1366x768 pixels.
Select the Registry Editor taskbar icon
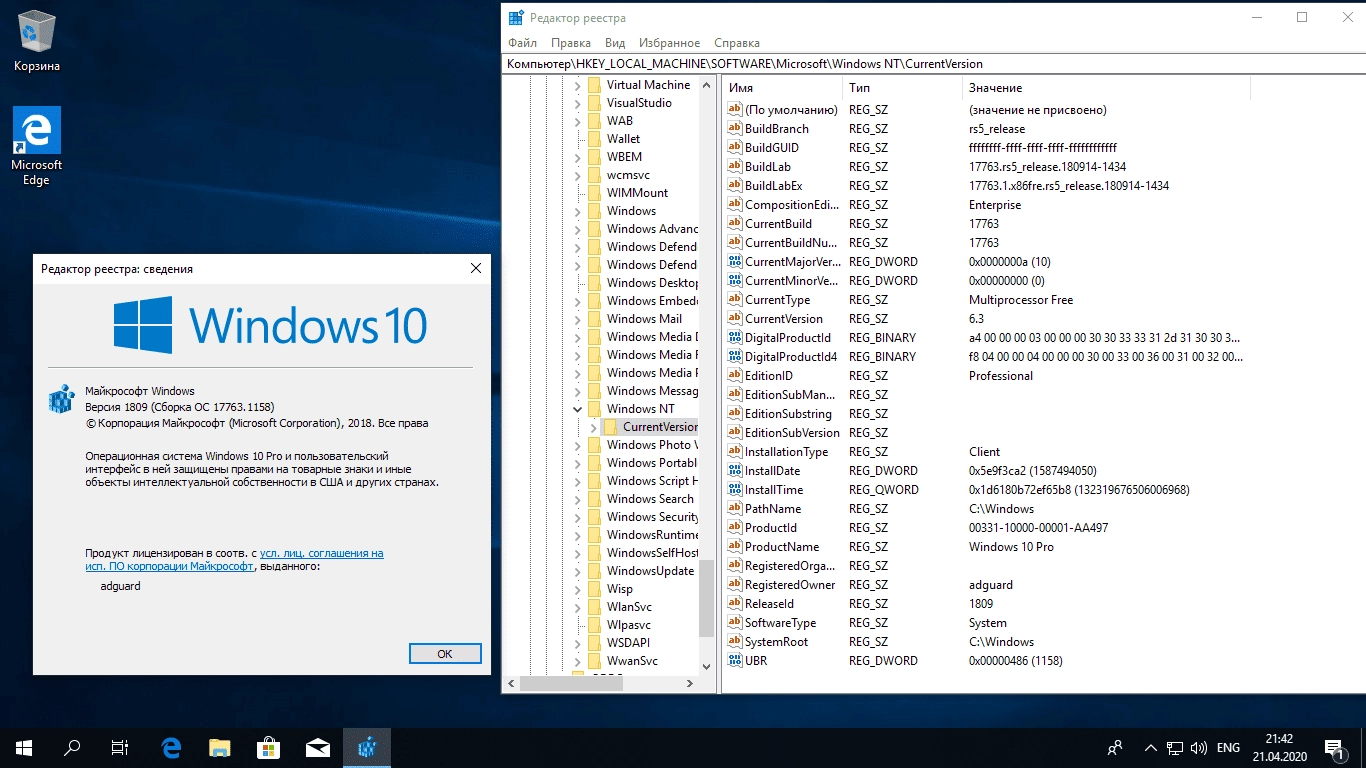(x=367, y=747)
